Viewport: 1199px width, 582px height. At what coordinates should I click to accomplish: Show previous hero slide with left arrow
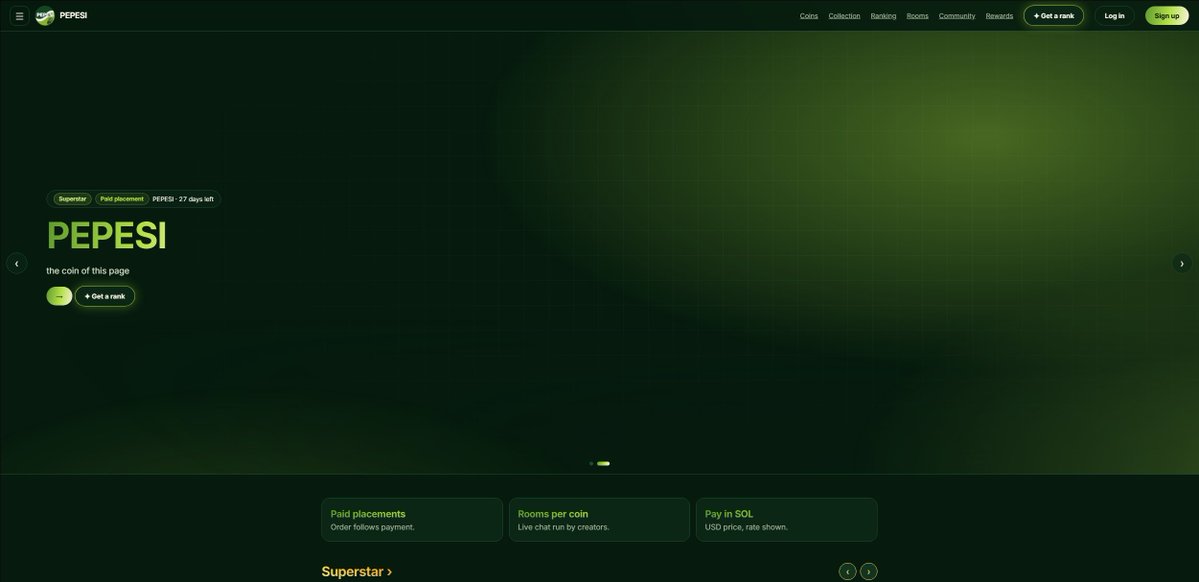click(17, 263)
